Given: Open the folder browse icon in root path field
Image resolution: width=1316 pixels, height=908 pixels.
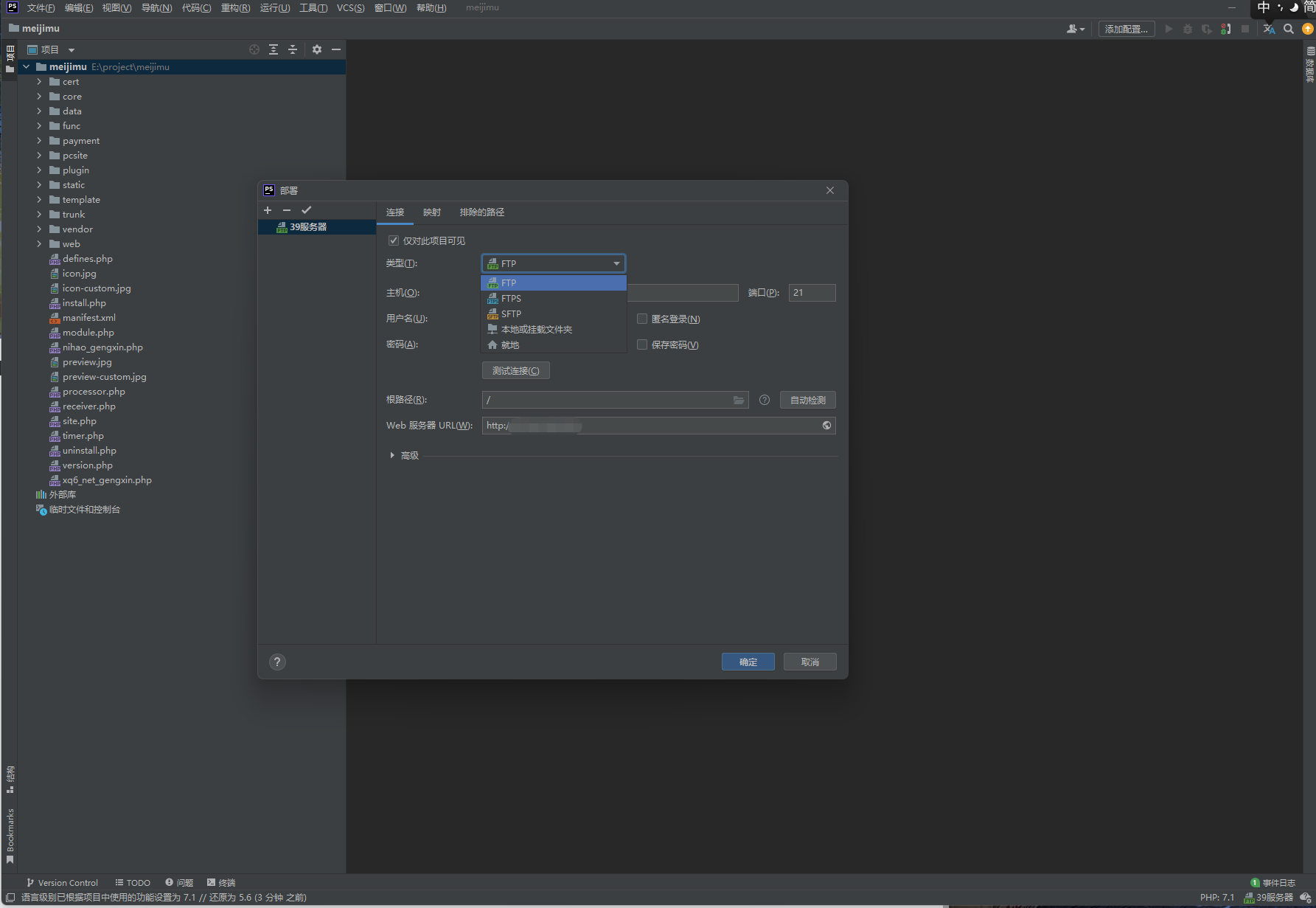Looking at the screenshot, I should pos(738,400).
